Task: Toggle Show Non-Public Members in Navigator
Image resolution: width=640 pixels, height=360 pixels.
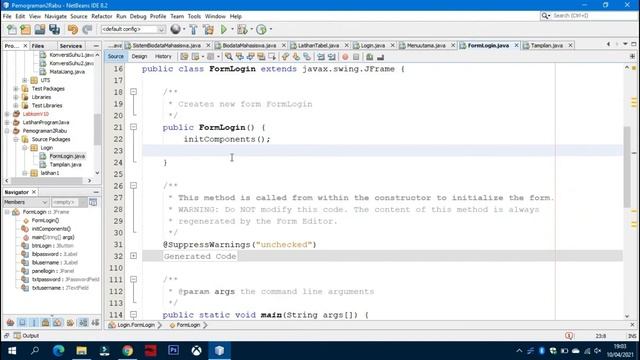Action: pyautogui.click(x=46, y=322)
